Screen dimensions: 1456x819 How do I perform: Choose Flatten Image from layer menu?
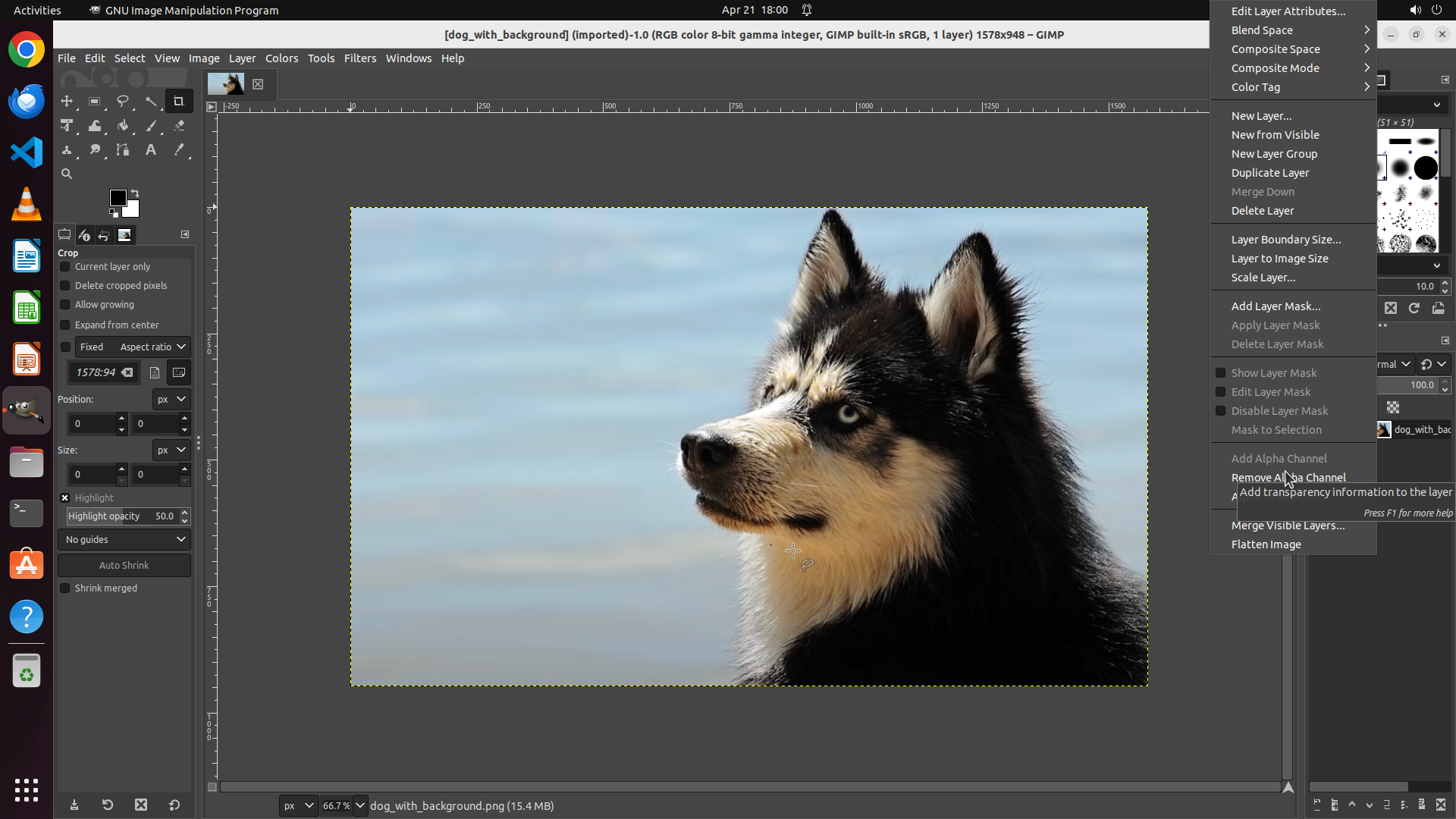click(1266, 544)
